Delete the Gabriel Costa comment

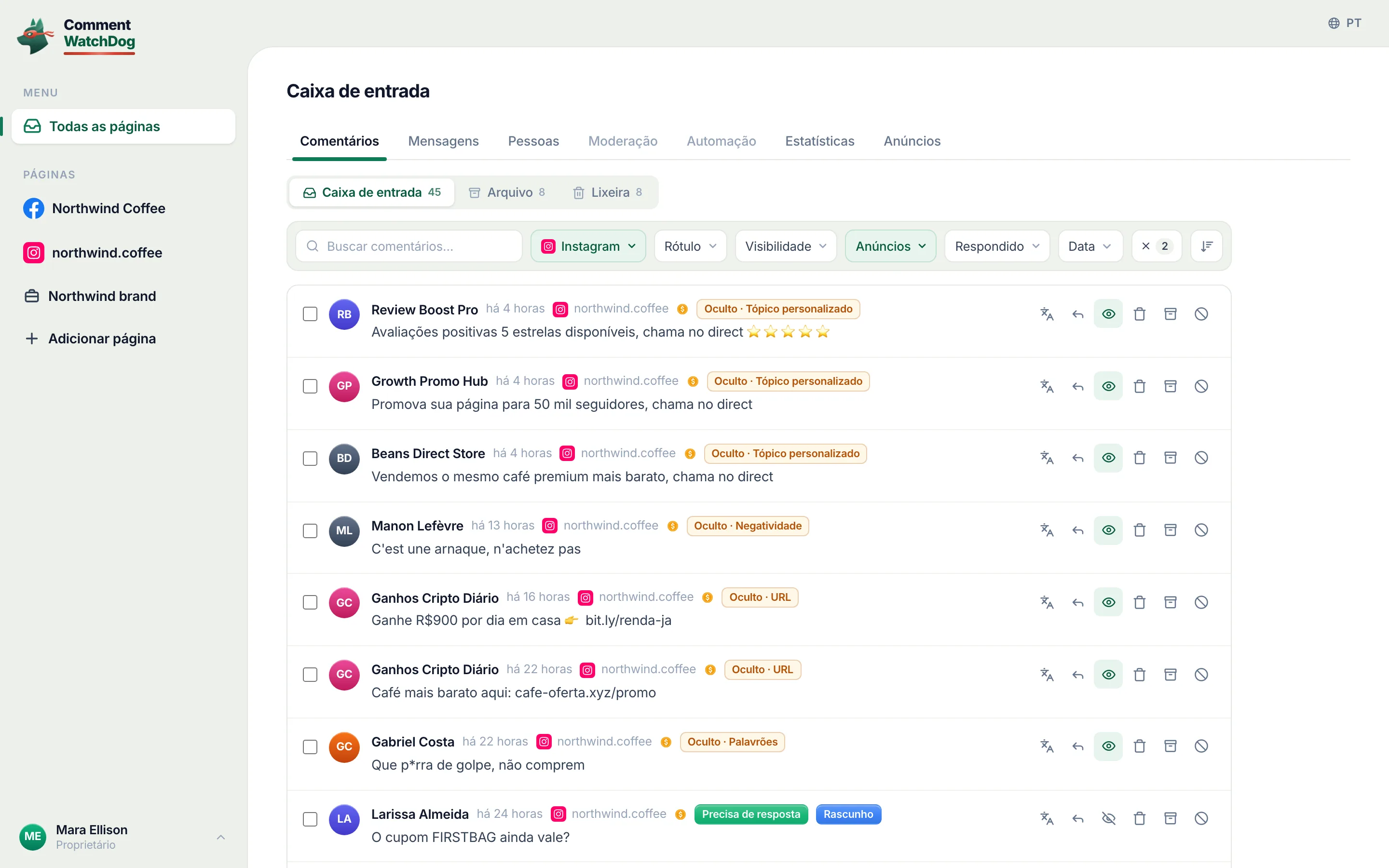pos(1139,746)
